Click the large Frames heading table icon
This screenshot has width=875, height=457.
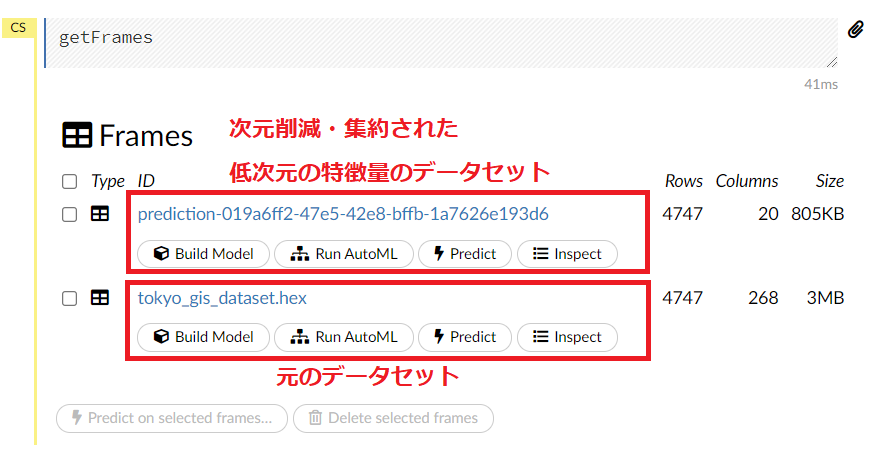tap(77, 136)
